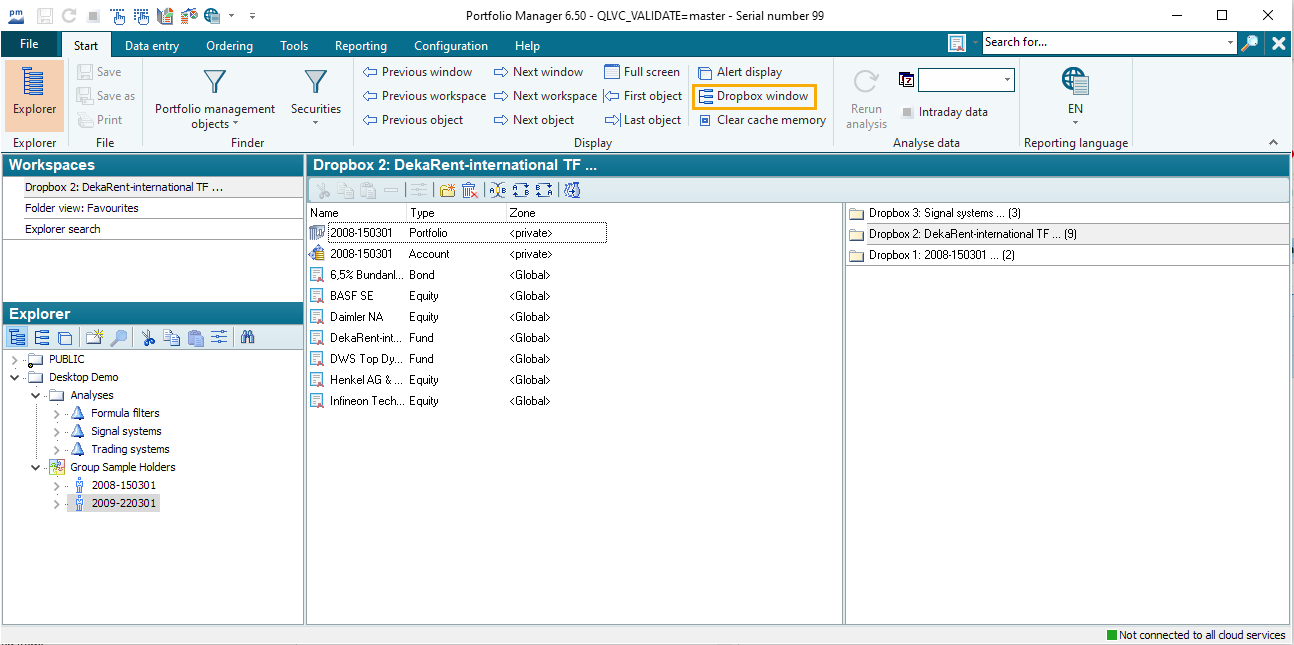Collapse the Group Sample Holders node
Viewport: 1294px width, 645px height.
(35, 467)
